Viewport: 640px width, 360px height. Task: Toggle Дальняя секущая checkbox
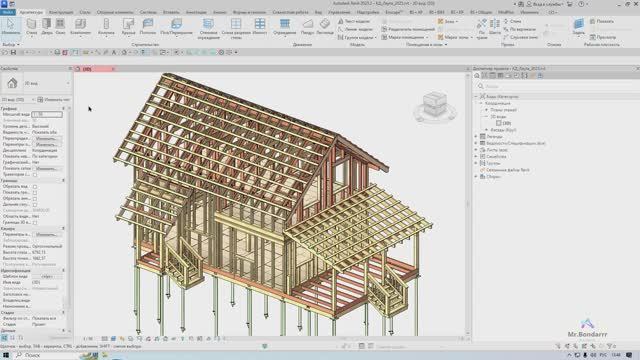click(35, 204)
